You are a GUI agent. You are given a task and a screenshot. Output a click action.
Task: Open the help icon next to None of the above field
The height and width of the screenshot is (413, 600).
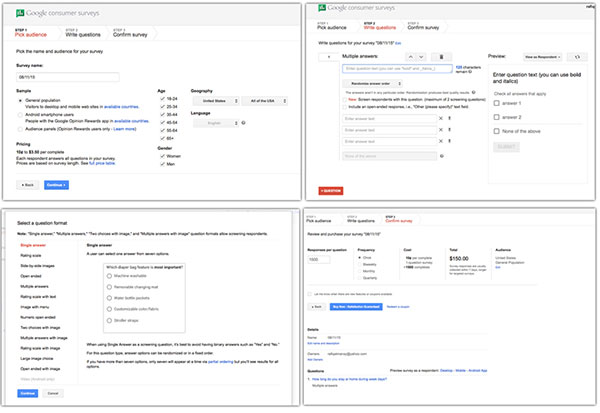tap(442, 156)
